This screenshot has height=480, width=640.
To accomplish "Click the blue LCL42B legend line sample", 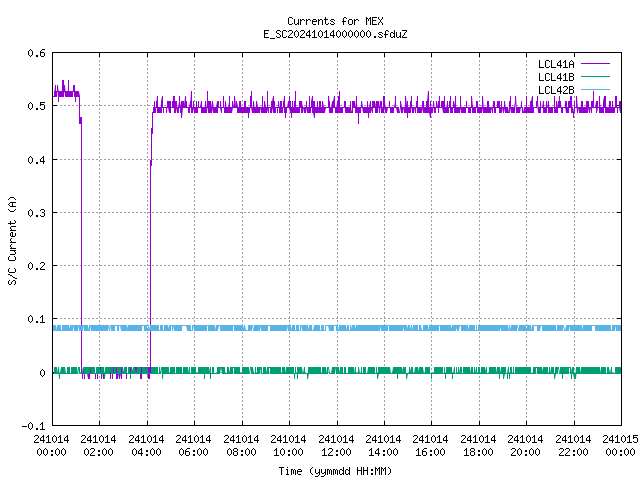I will 595,90.
